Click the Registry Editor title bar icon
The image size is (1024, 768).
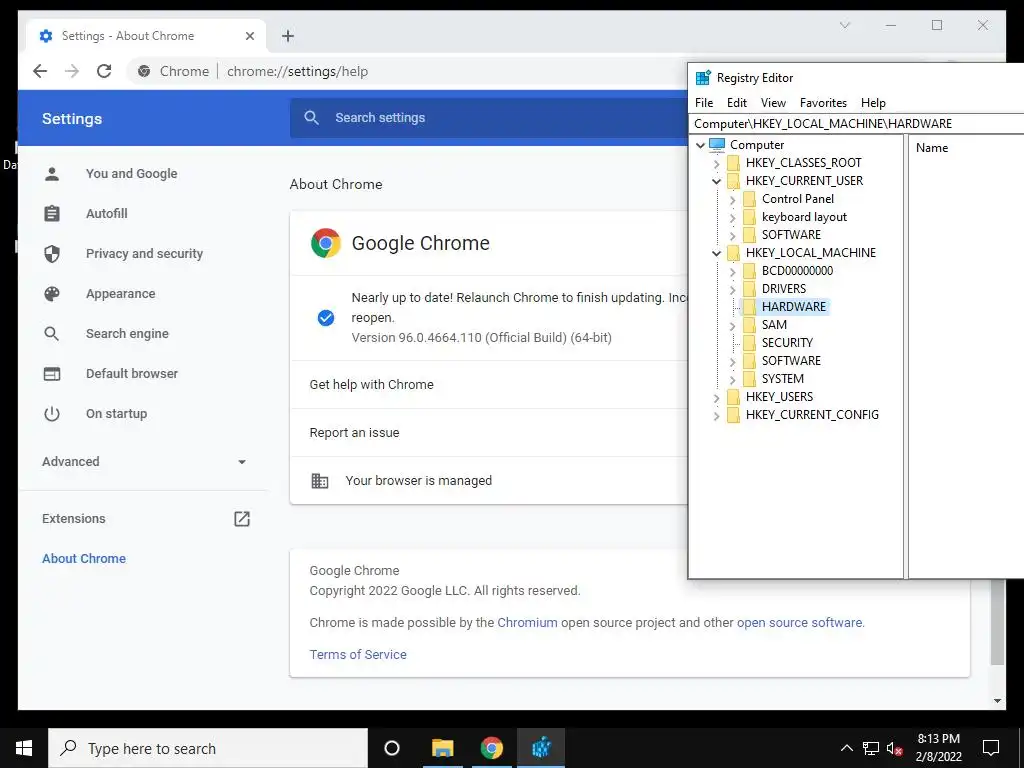click(703, 78)
